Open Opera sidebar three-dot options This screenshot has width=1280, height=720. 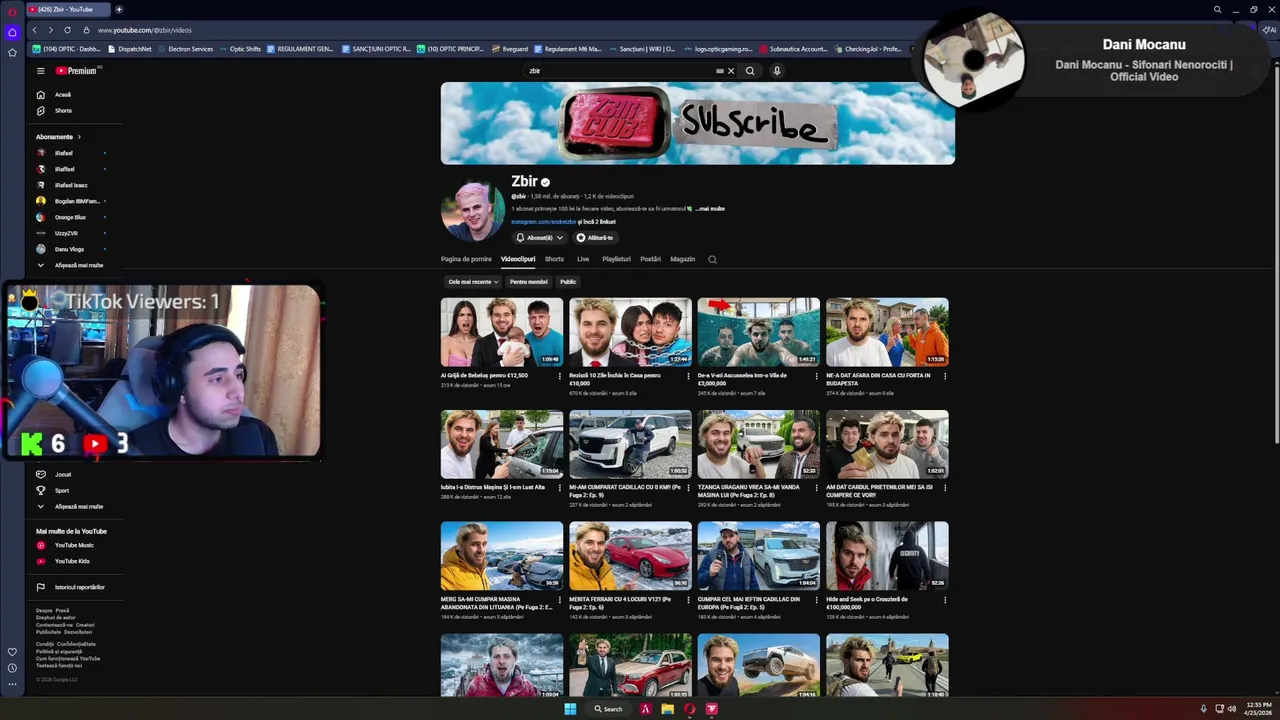12,685
